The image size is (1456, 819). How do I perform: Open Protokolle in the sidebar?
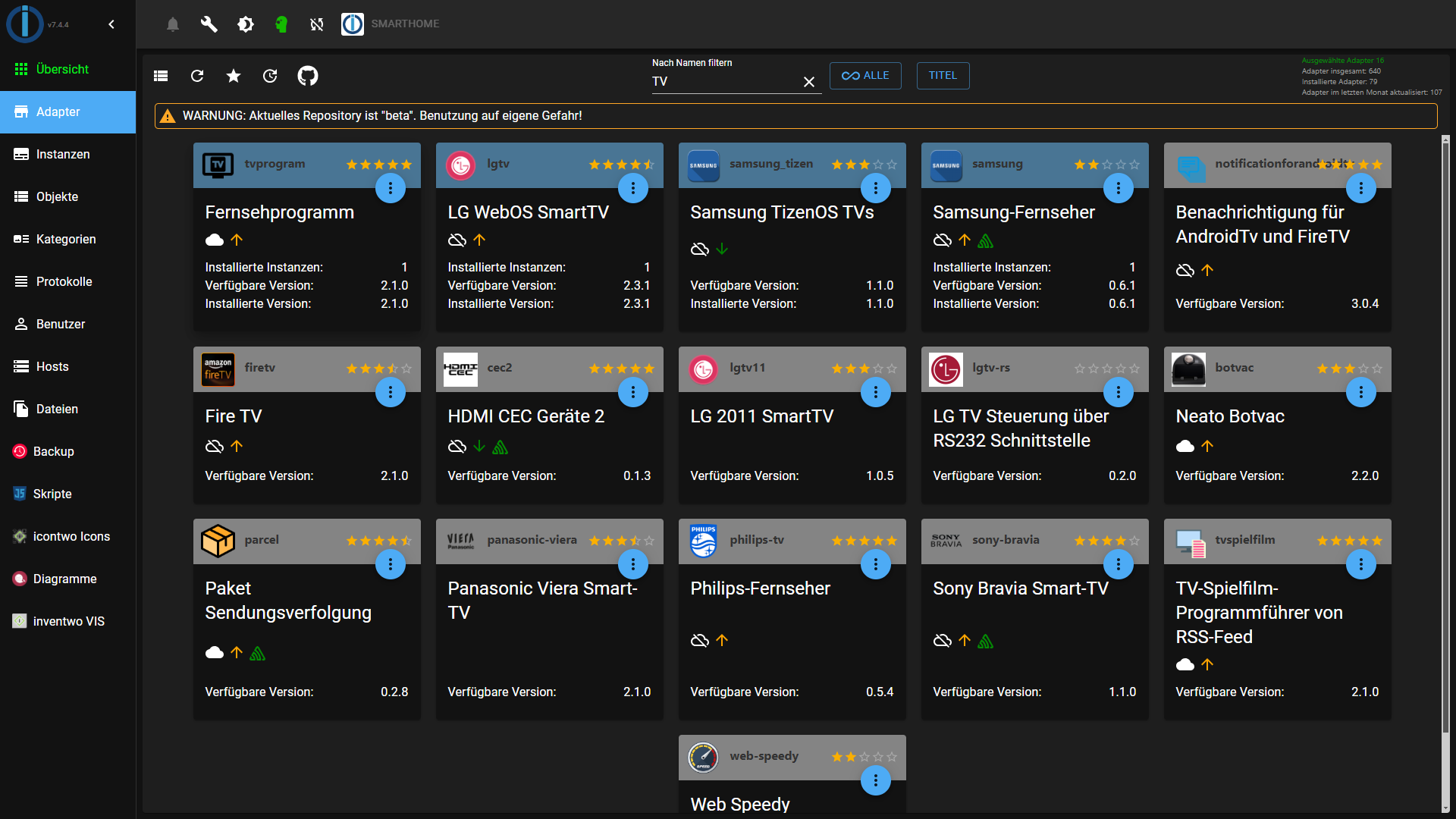[68, 282]
